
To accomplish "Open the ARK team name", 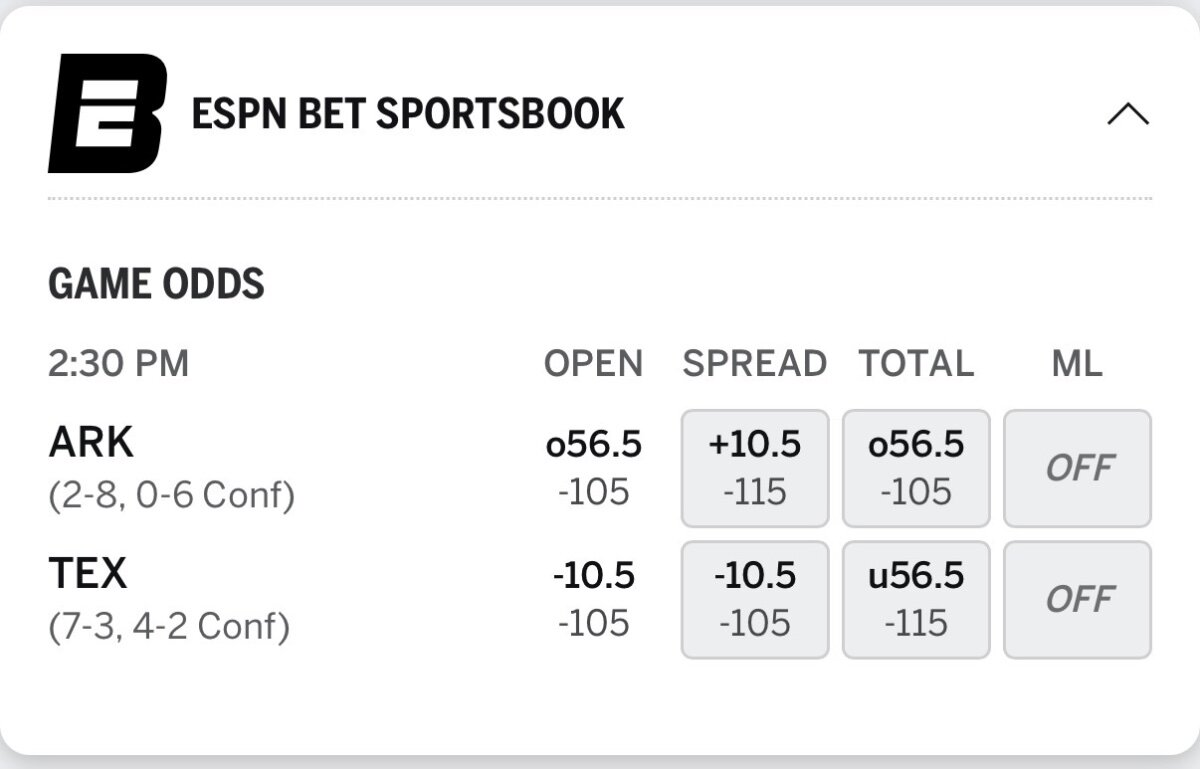I will pos(91,443).
